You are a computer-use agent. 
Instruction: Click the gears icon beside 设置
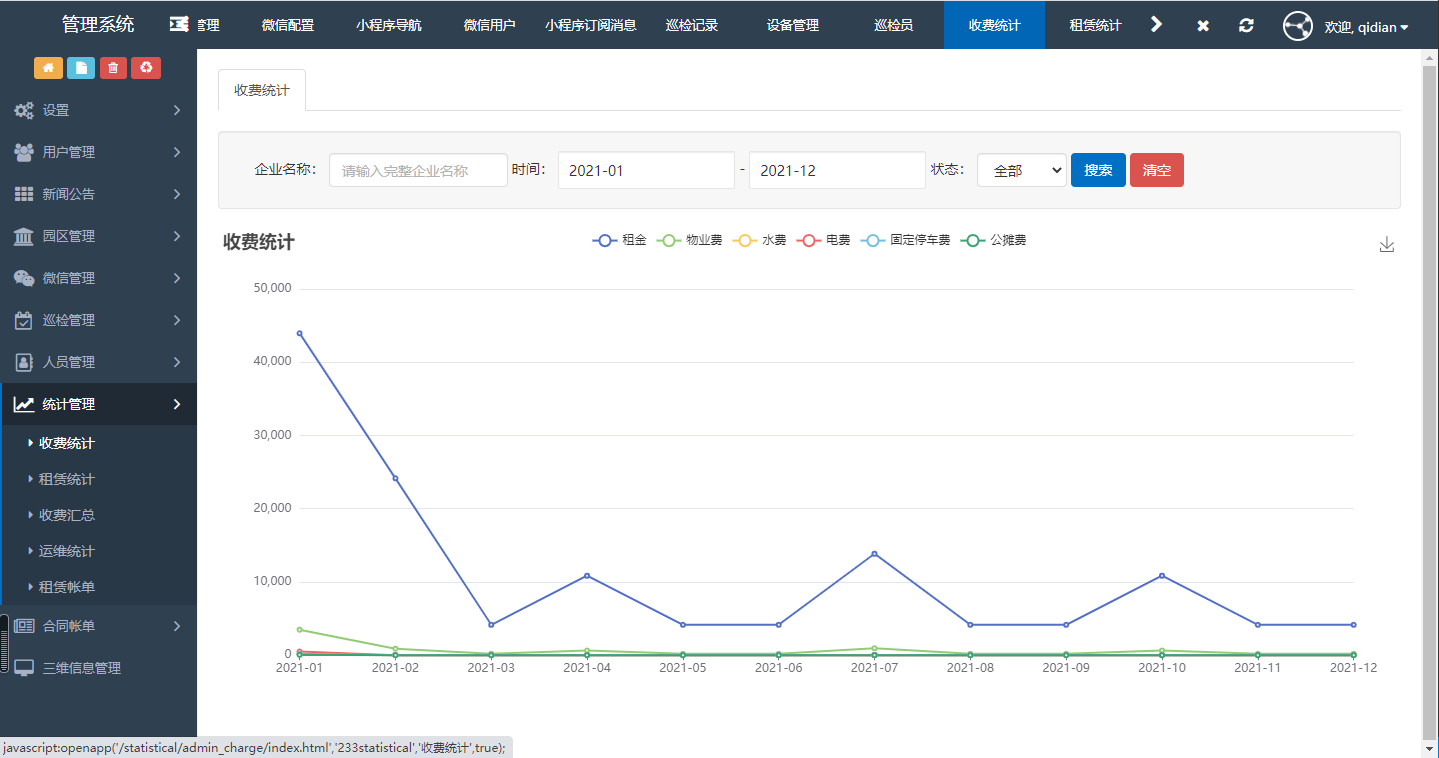click(24, 110)
